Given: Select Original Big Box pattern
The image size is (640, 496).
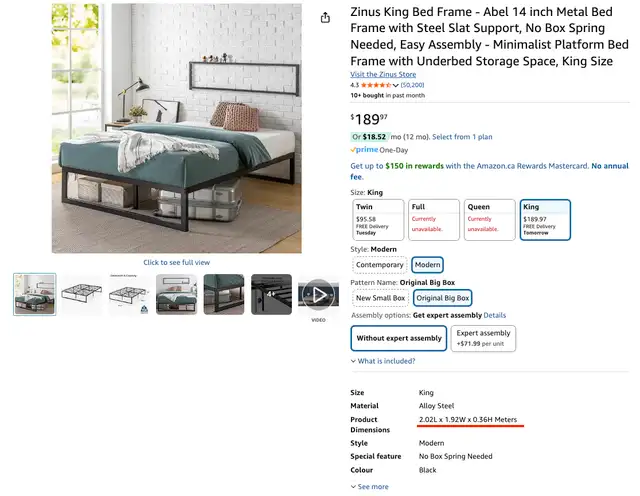Looking at the screenshot, I should (443, 298).
